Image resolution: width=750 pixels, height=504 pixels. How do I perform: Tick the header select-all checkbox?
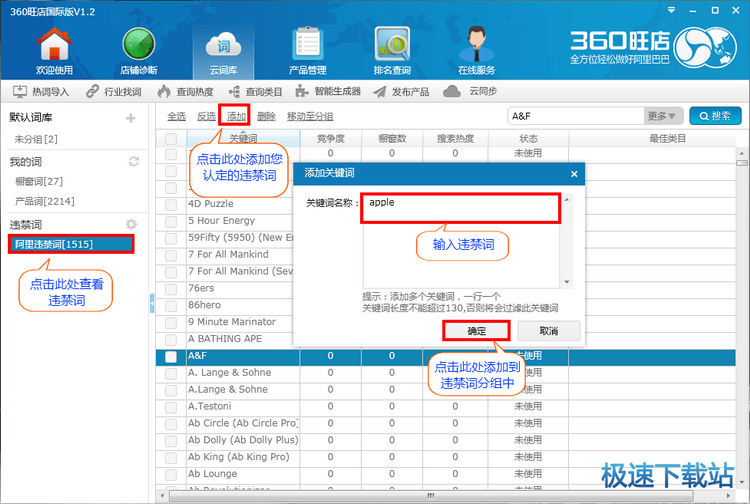click(171, 139)
